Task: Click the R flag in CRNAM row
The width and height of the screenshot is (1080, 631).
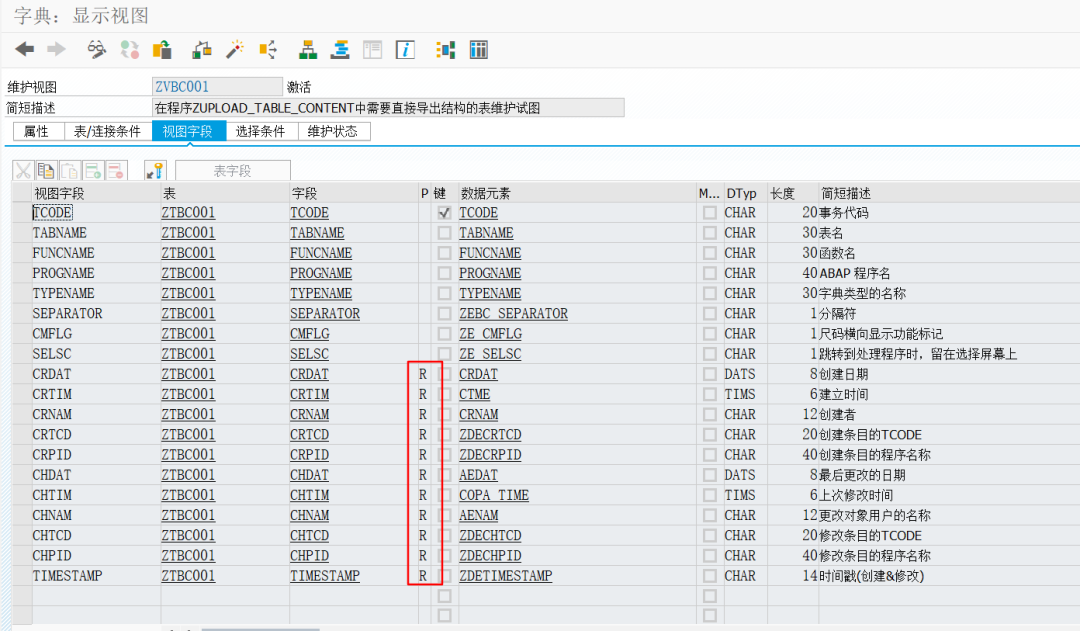Action: click(423, 415)
